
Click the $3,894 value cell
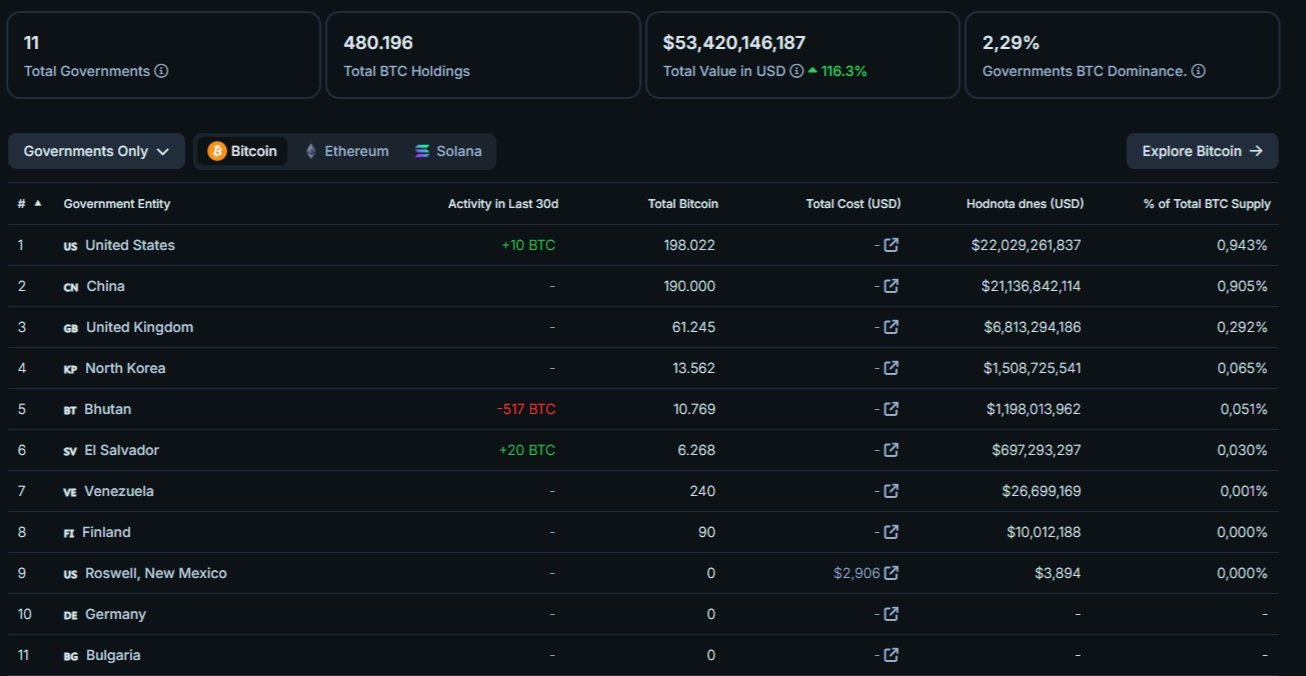[1058, 573]
